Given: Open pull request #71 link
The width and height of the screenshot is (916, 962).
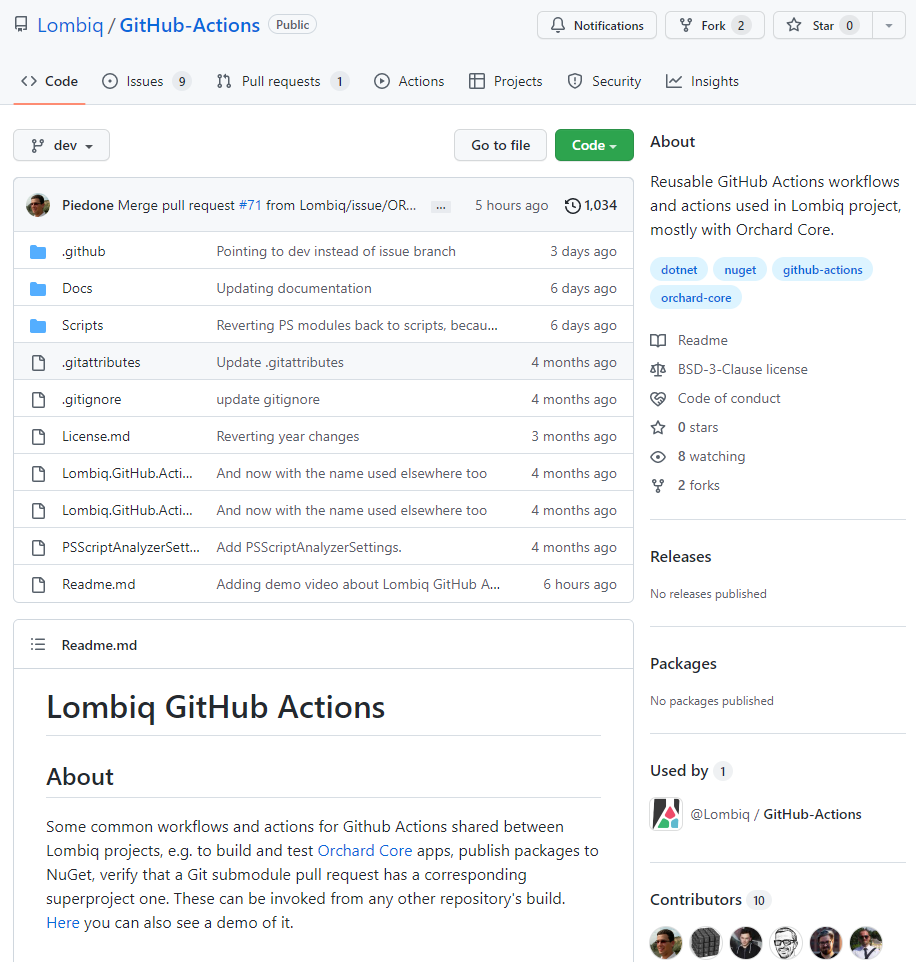Looking at the screenshot, I should [250, 205].
